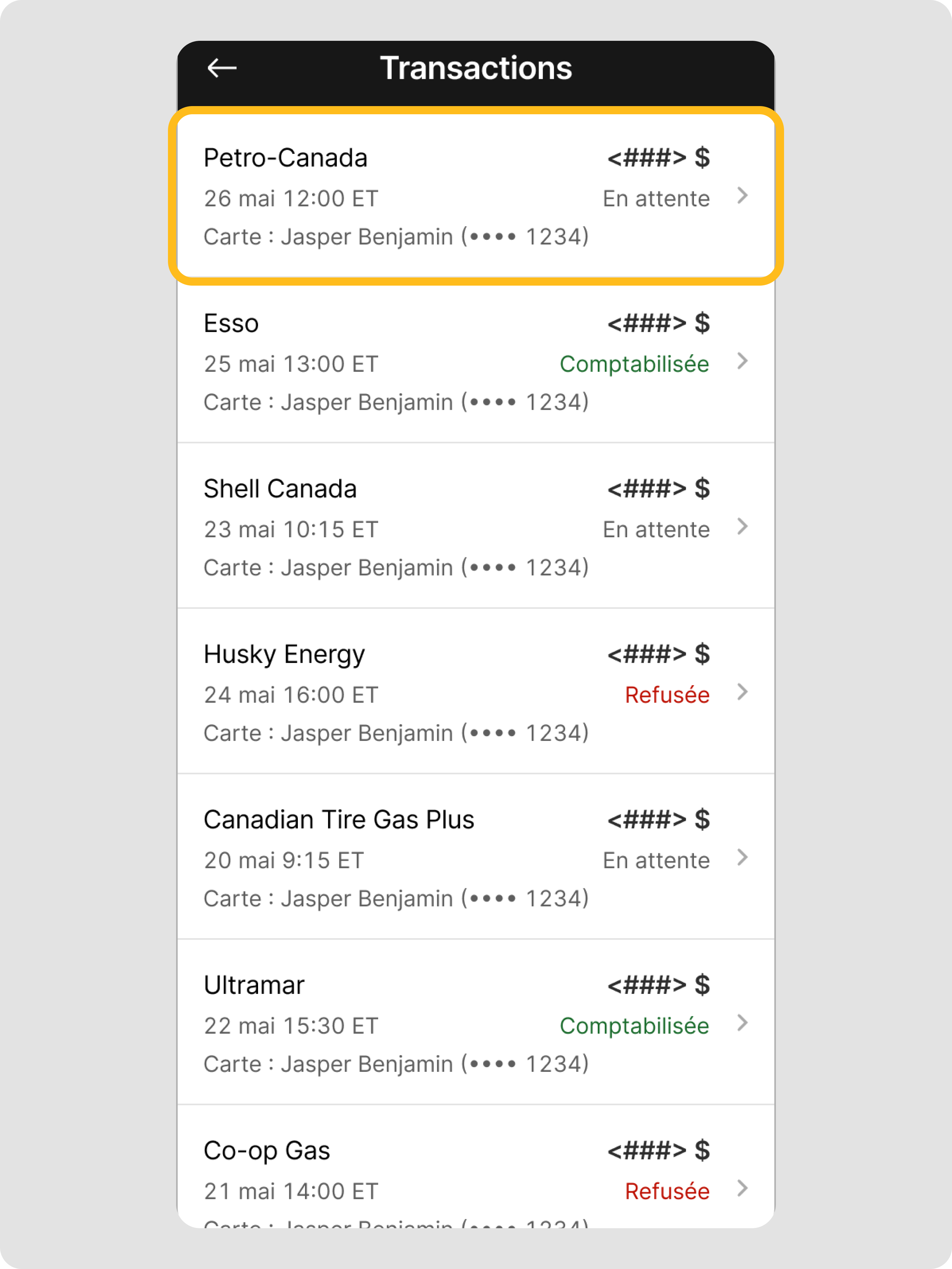Tap Refusée status on Co-op Gas
952x1269 pixels.
667,1191
